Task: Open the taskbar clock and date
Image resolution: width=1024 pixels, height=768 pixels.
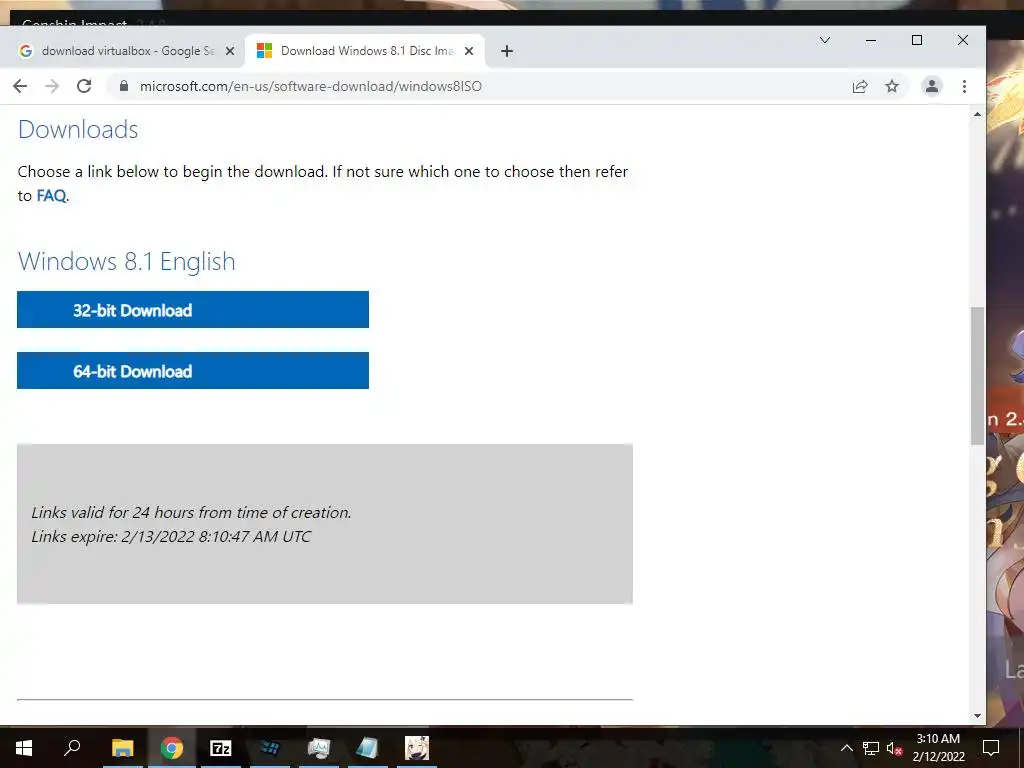Action: [938, 748]
